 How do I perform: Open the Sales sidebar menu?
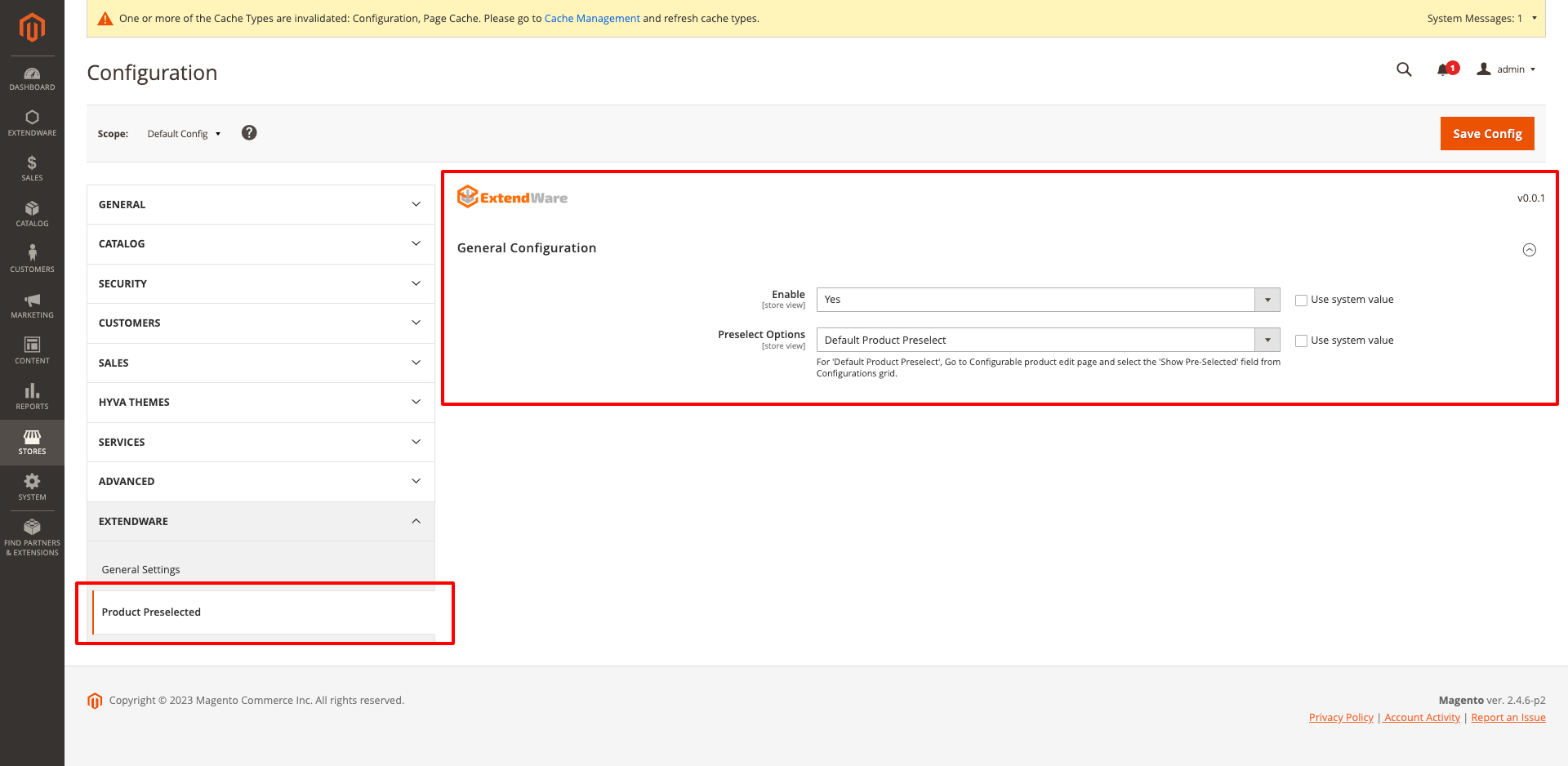pos(32,168)
